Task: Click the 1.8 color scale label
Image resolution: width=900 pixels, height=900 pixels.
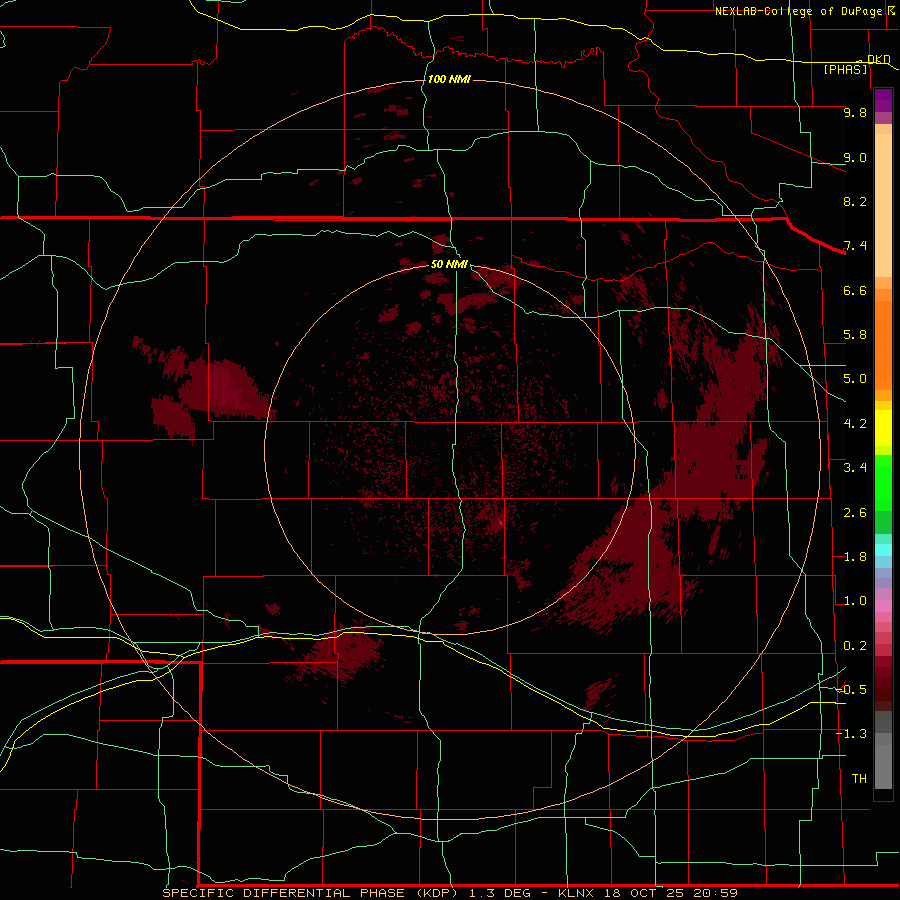Action: [x=855, y=557]
